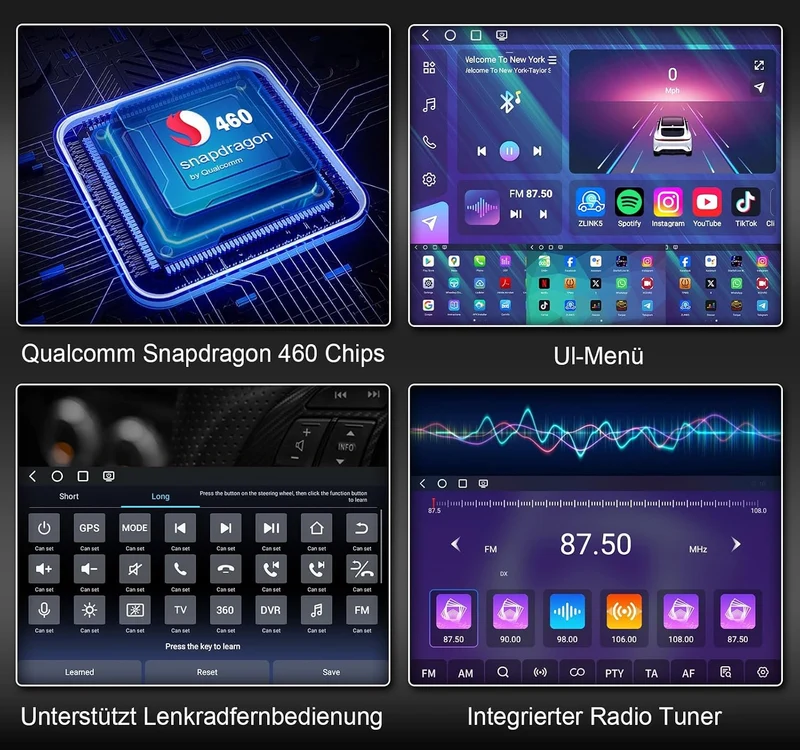
Task: Open the music note sidebar icon in UI menu
Action: 430,105
